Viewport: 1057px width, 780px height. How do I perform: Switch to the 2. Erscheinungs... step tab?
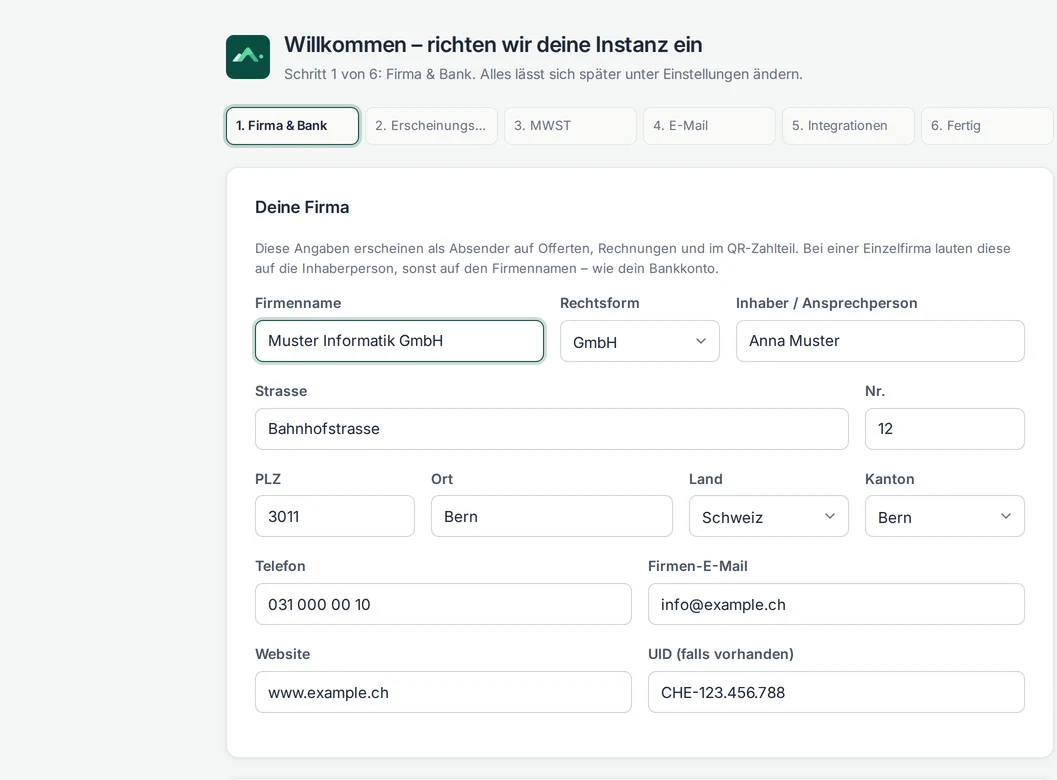(431, 126)
